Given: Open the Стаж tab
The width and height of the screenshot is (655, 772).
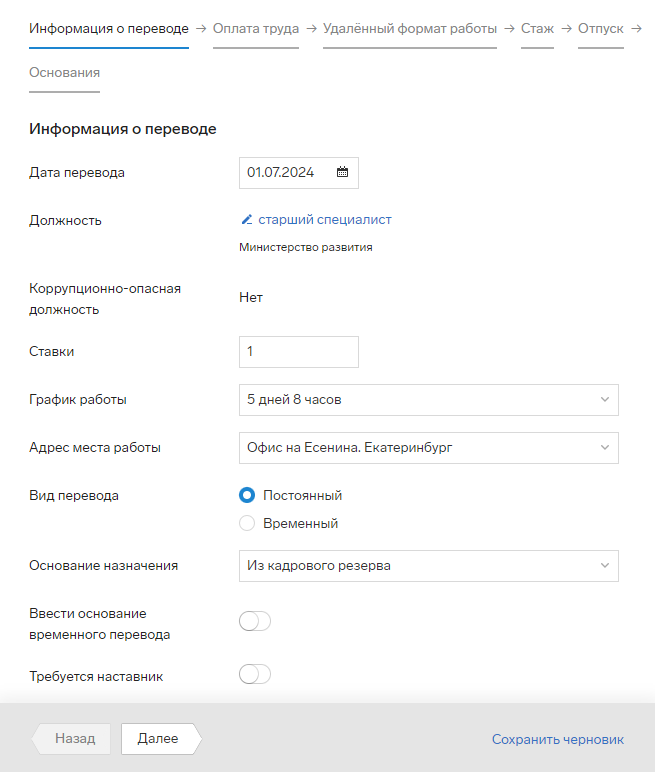Looking at the screenshot, I should (x=537, y=29).
